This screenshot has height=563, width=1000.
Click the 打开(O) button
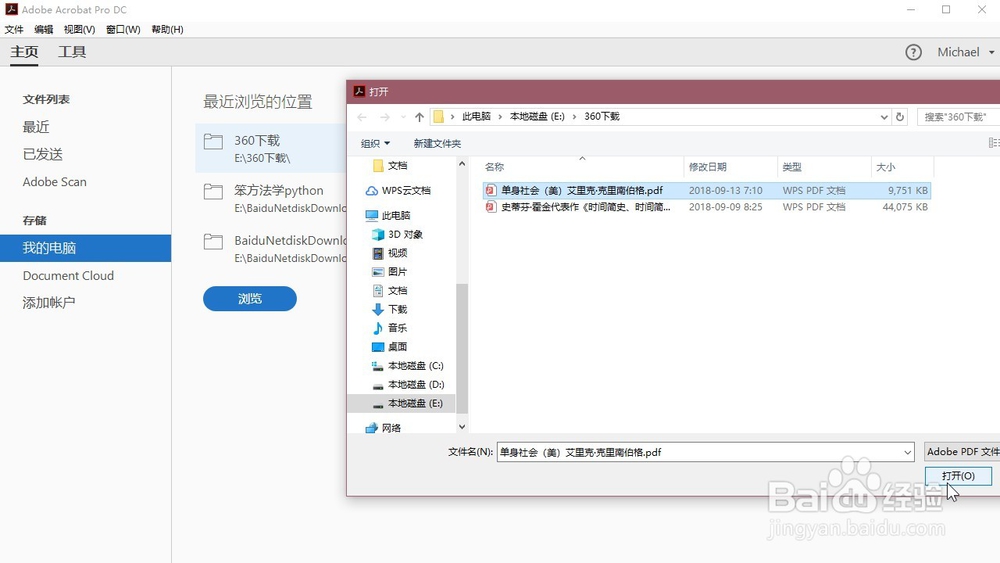(959, 476)
